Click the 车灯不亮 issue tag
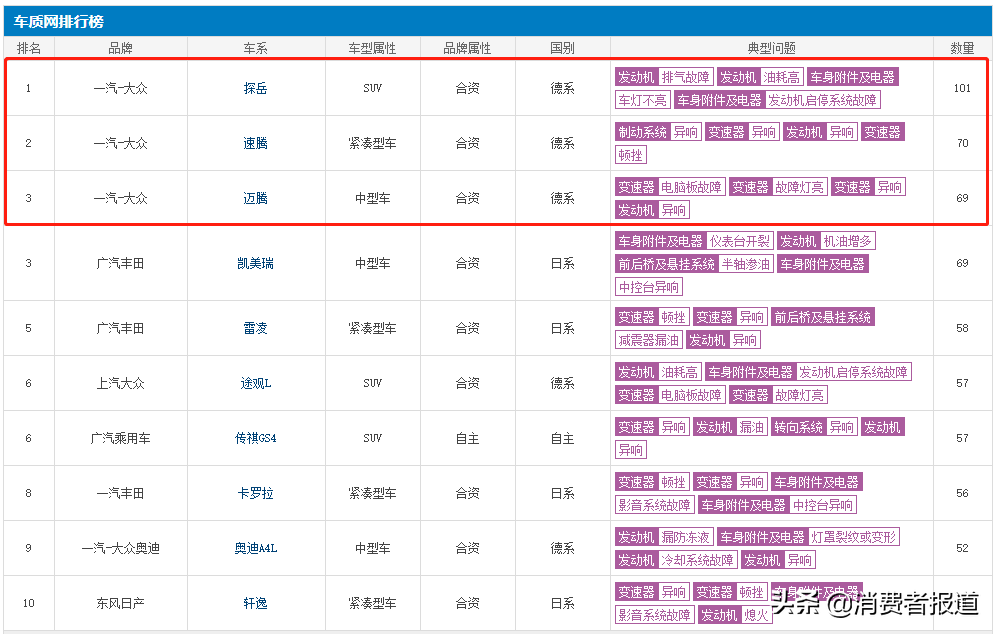 642,100
